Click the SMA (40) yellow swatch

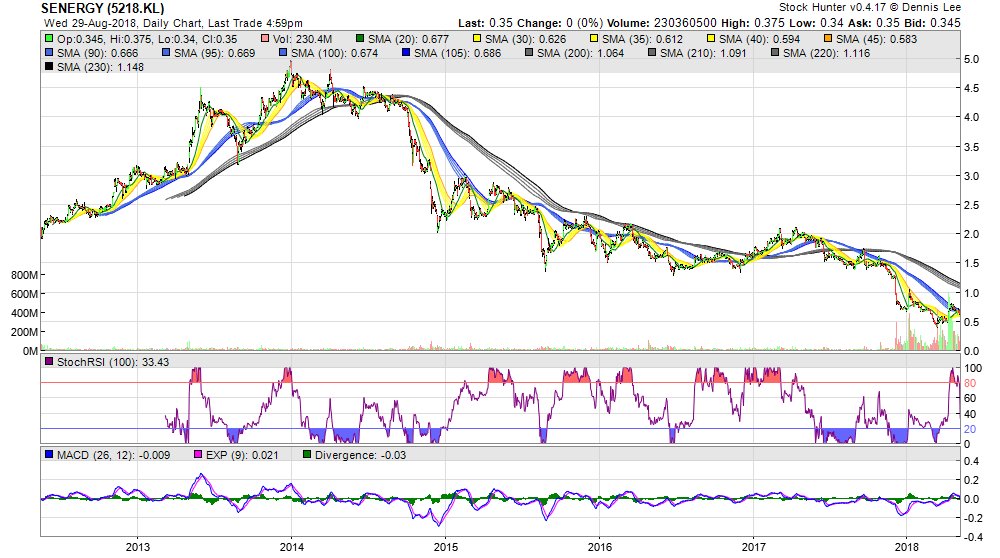[710, 39]
